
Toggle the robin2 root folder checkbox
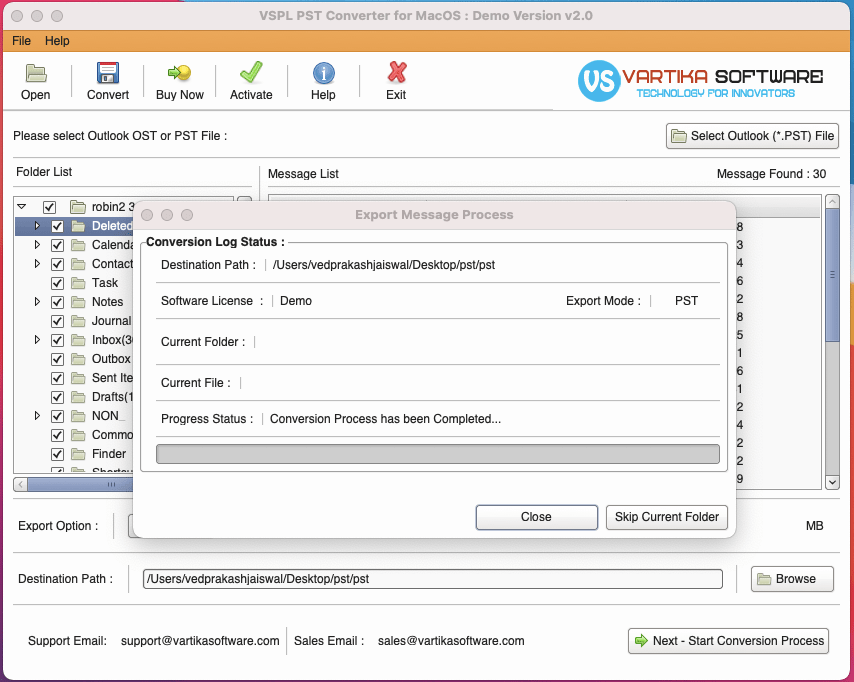click(49, 208)
